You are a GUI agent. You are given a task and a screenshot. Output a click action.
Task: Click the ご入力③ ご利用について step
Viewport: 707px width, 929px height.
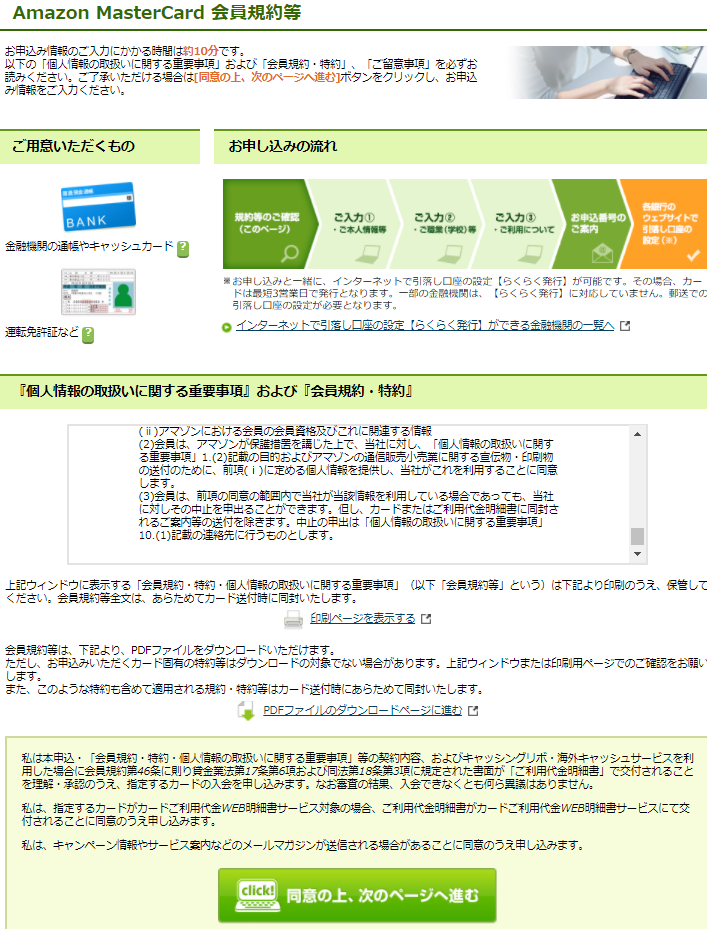(x=520, y=224)
